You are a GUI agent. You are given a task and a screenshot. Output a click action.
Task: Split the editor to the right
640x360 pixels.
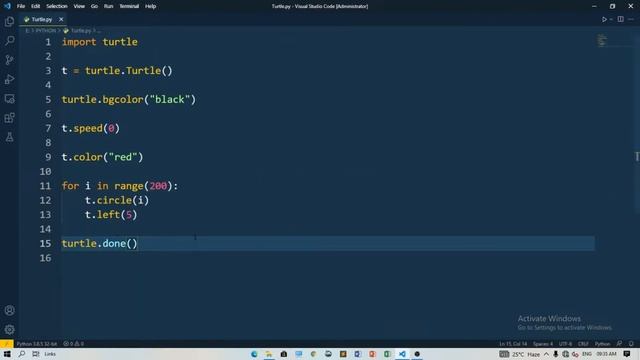[x=620, y=19]
